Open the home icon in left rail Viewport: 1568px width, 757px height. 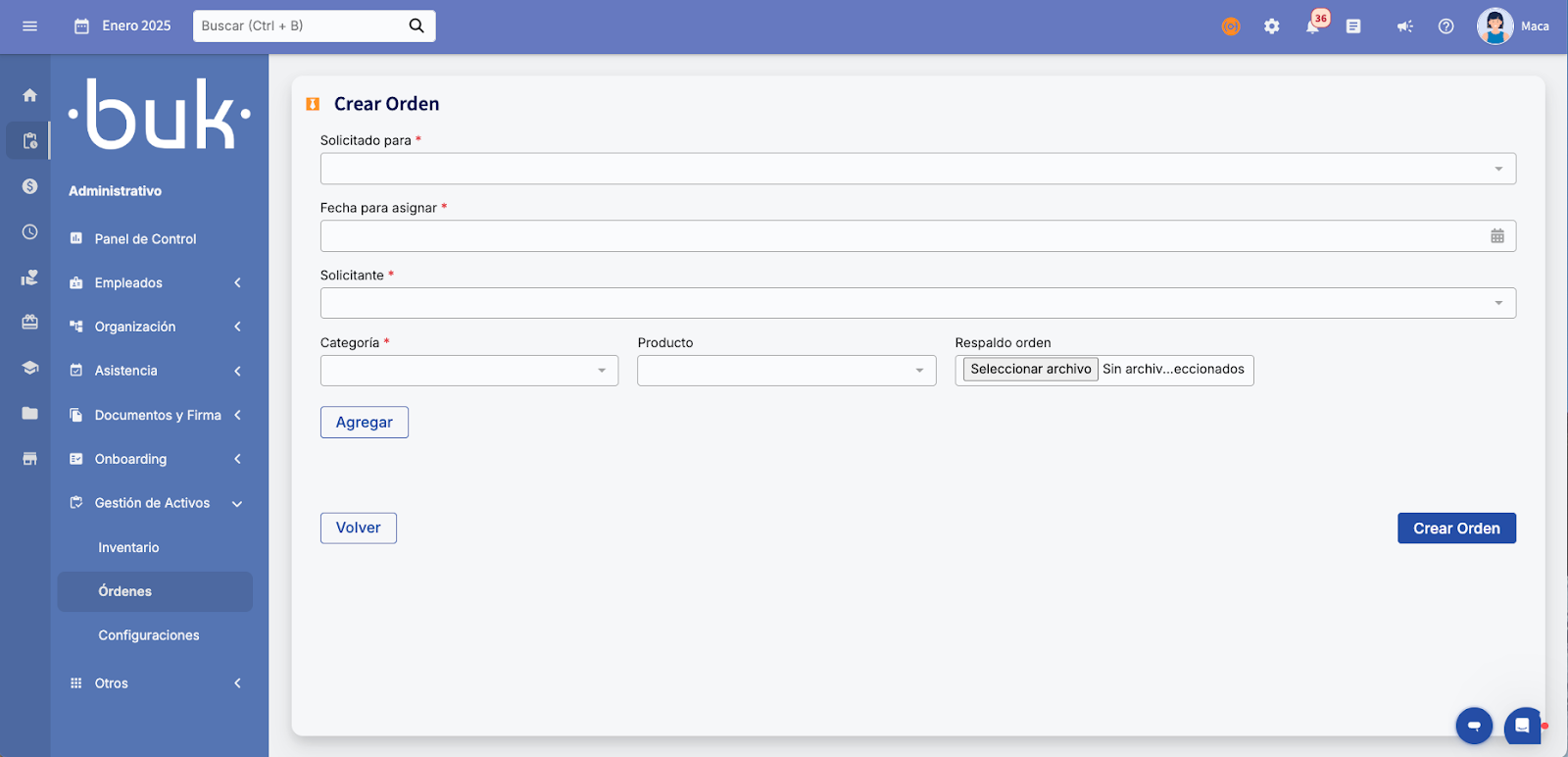pos(29,95)
